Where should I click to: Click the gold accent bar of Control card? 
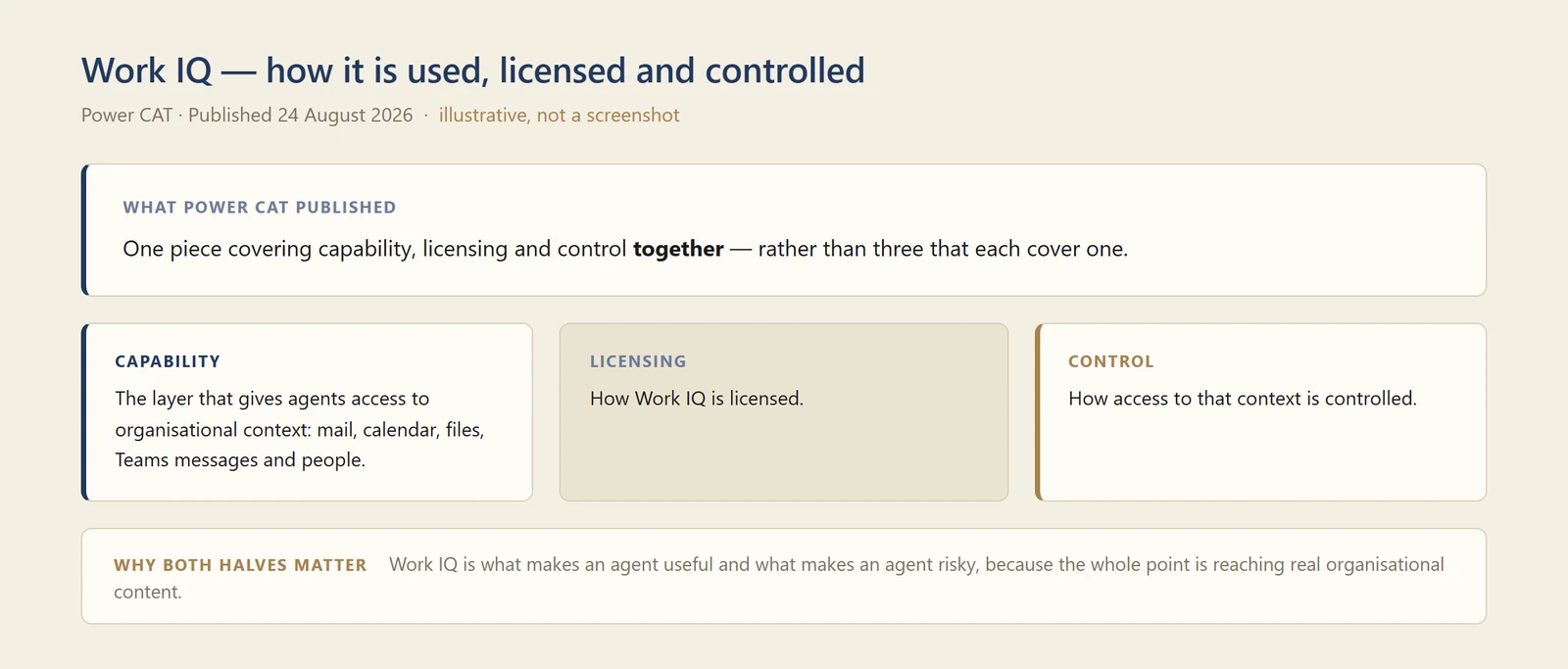click(x=1038, y=412)
